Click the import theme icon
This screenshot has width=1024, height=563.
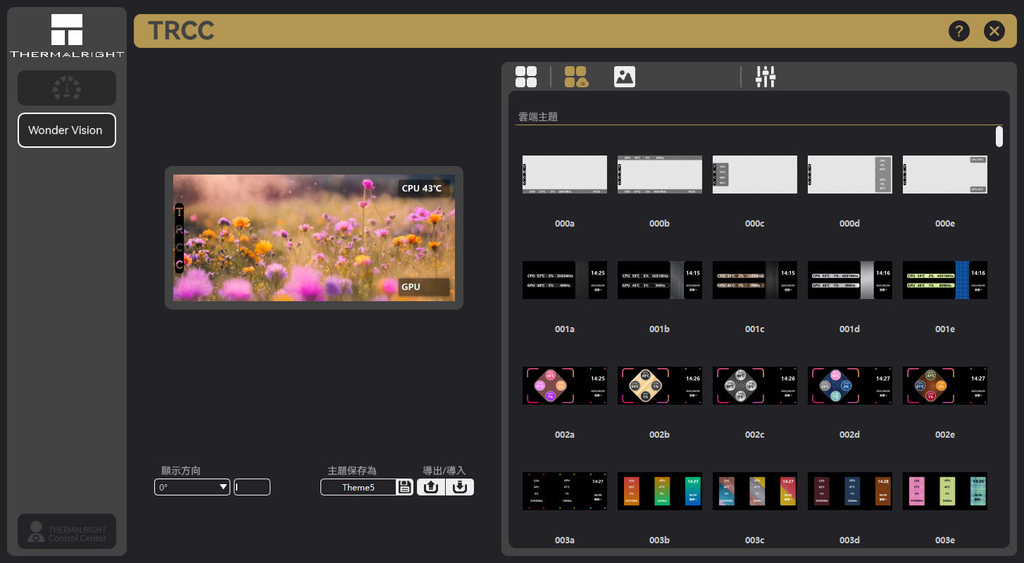pyautogui.click(x=460, y=487)
